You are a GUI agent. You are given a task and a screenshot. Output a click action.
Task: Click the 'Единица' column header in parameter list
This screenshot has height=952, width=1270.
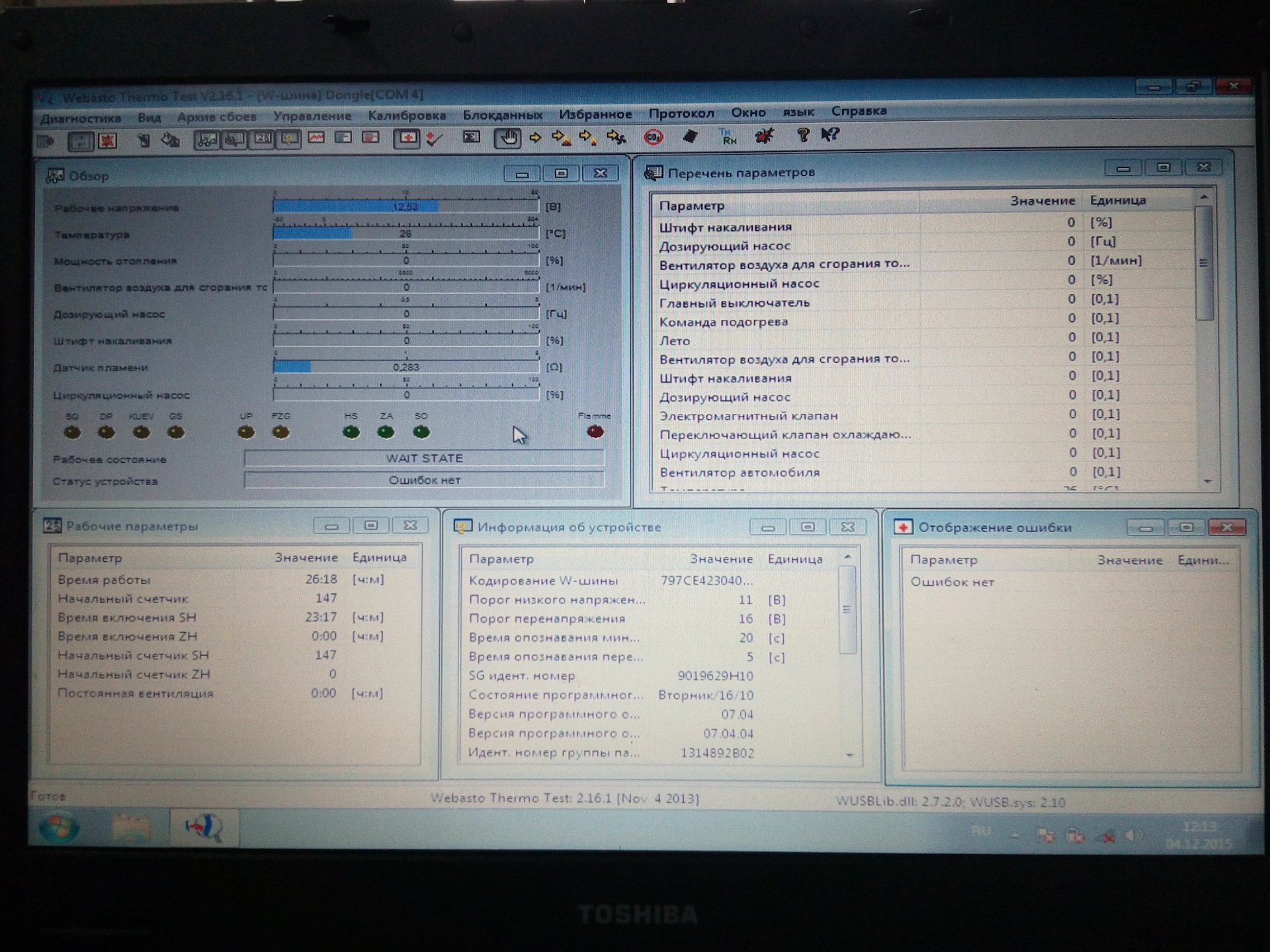pos(1117,200)
